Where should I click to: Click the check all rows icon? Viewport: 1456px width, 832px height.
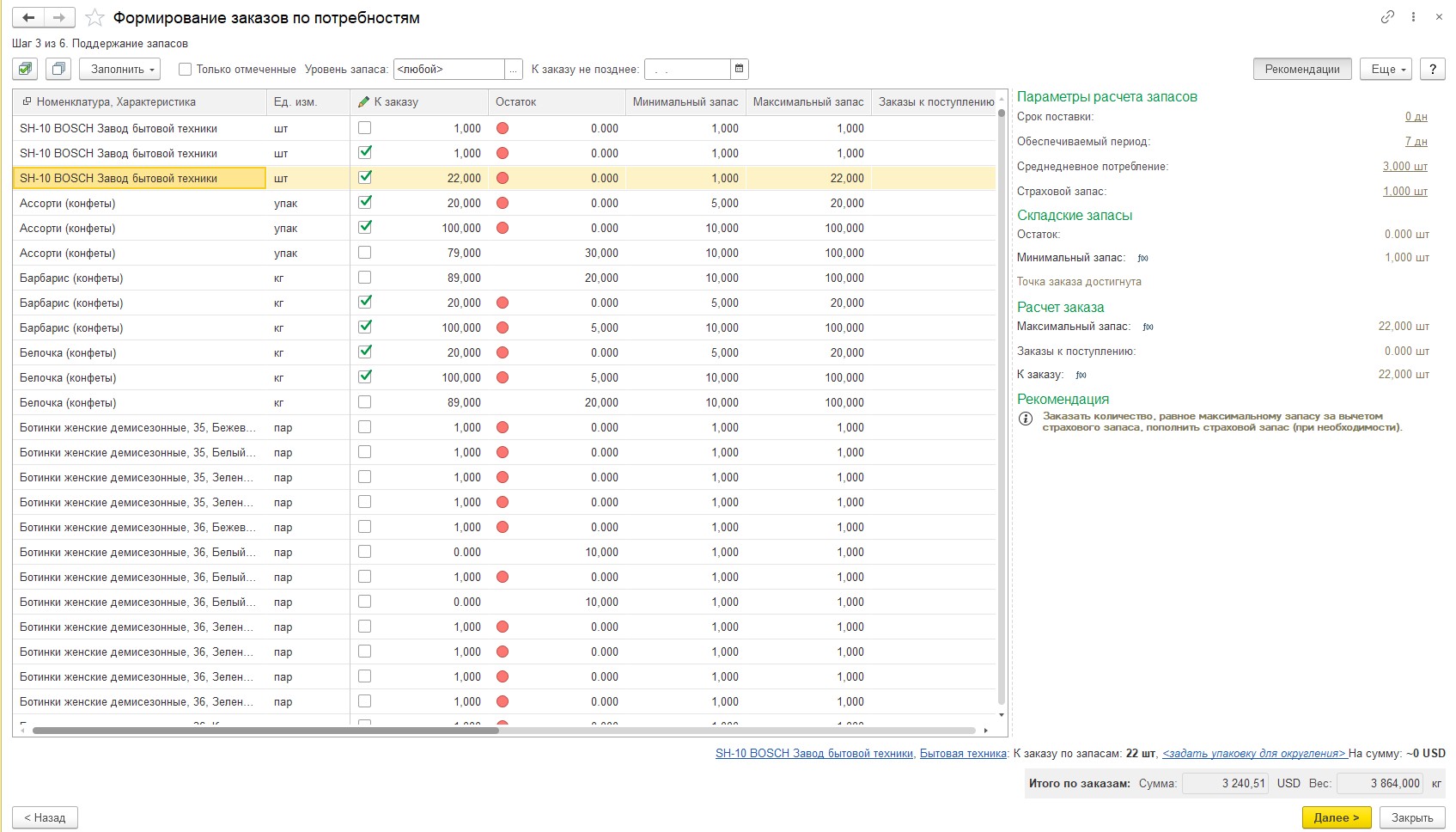(26, 69)
